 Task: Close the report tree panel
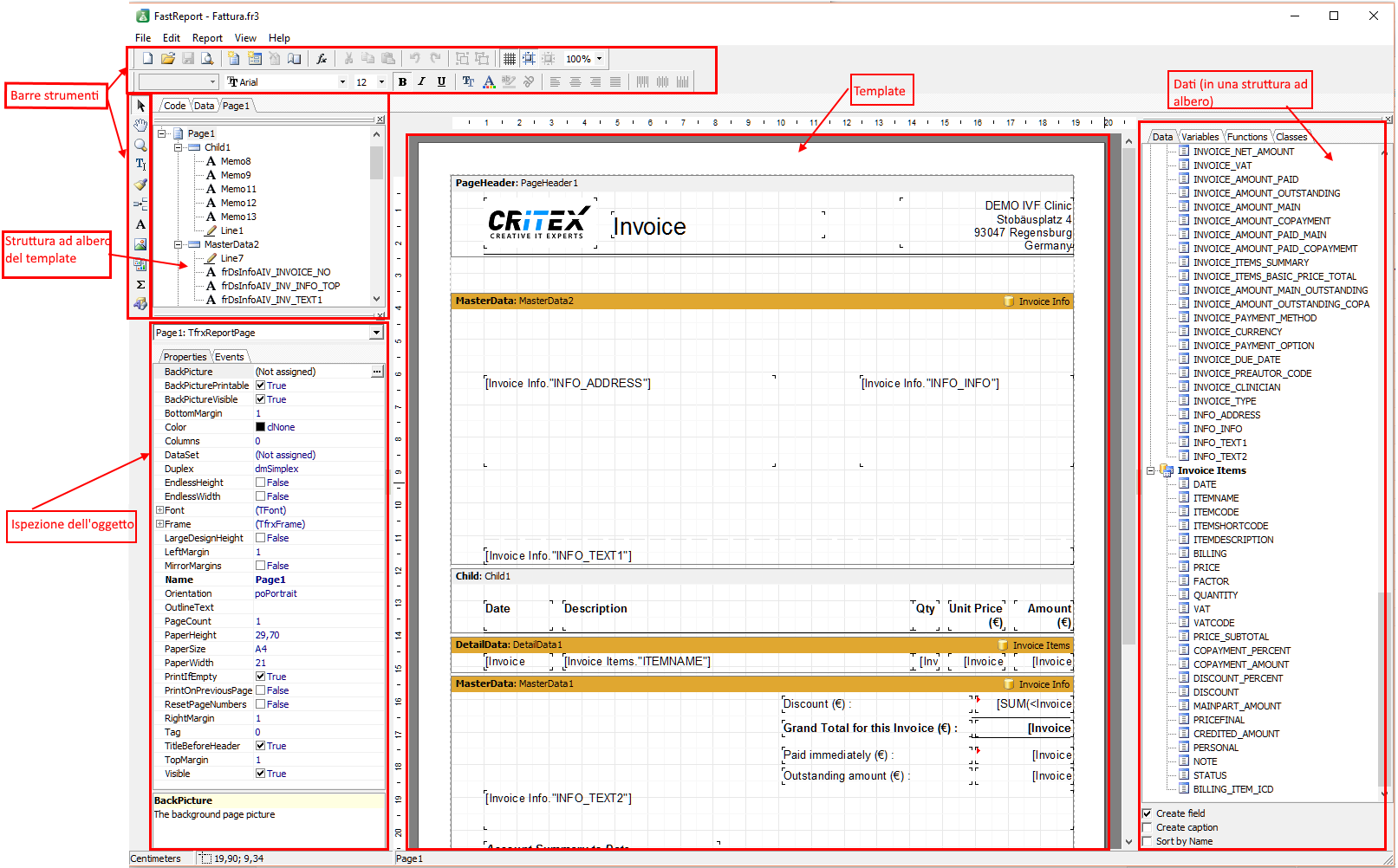pyautogui.click(x=380, y=120)
